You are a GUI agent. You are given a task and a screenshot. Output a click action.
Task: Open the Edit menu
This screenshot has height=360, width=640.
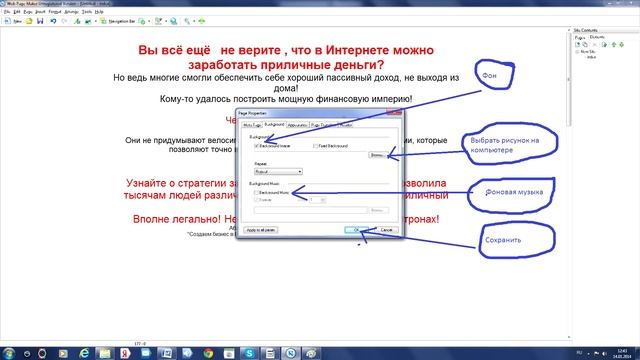tap(17, 12)
